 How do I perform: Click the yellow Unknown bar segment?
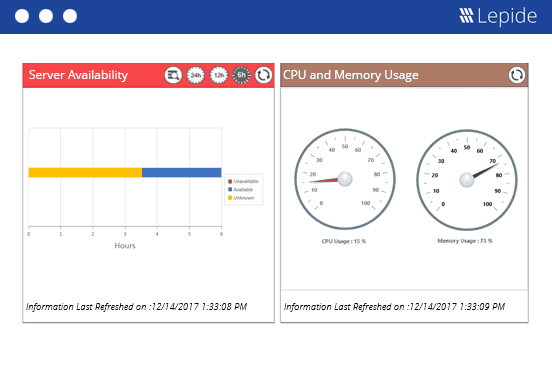click(85, 173)
